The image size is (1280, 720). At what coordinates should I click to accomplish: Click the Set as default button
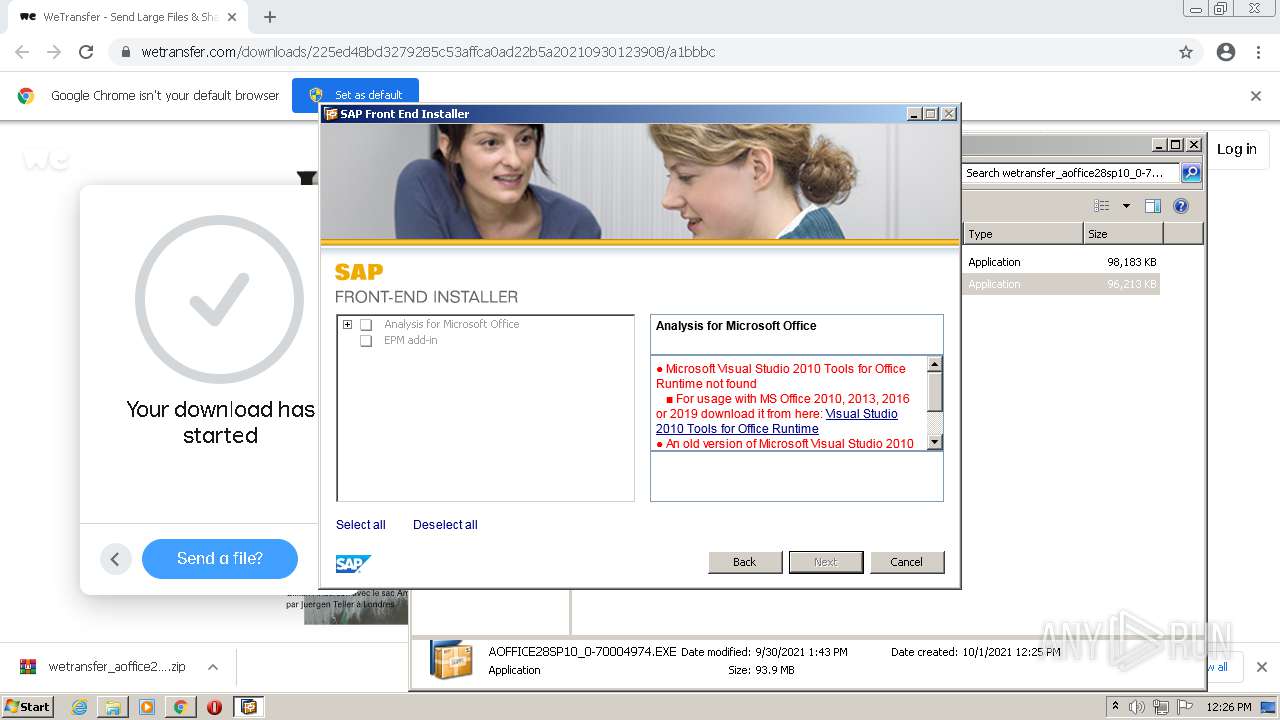tap(356, 95)
